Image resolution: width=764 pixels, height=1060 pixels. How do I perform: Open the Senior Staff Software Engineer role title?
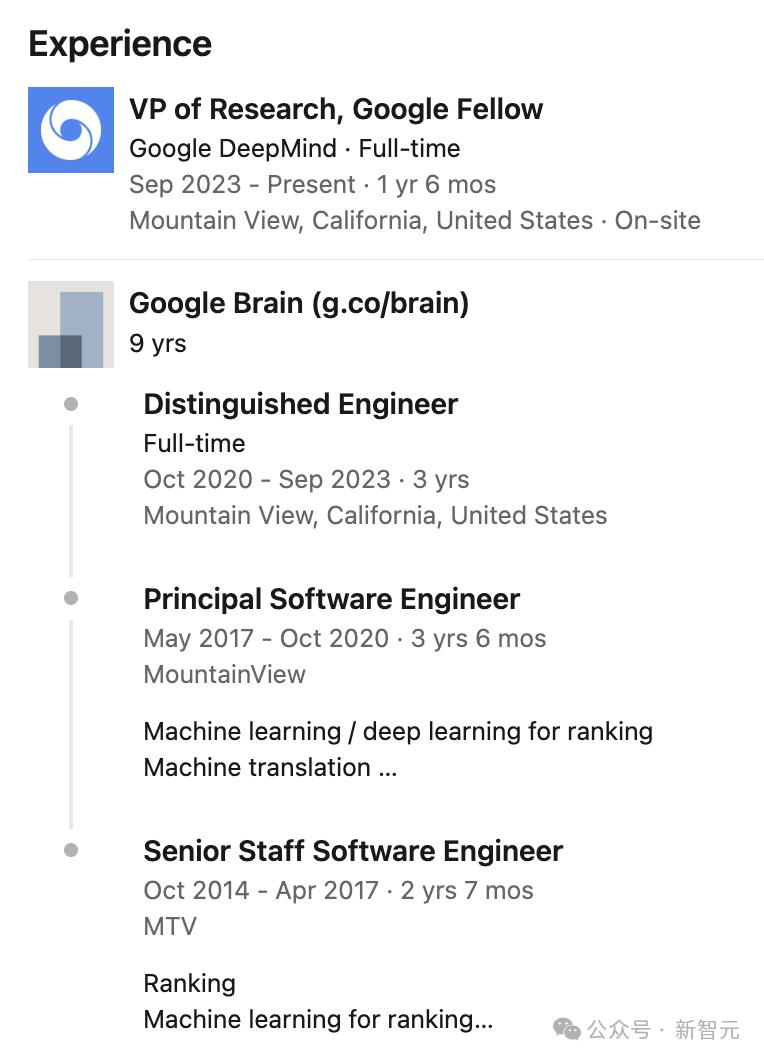click(x=353, y=851)
